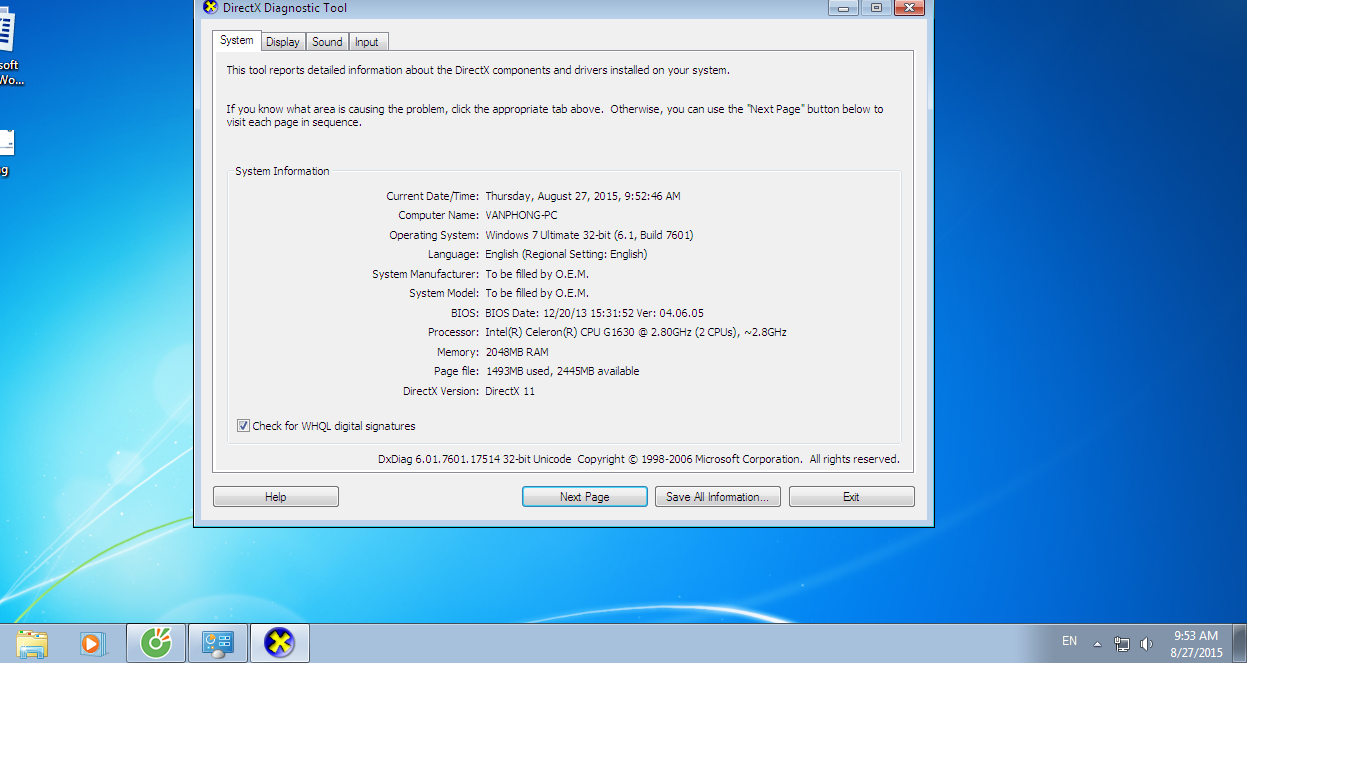The image size is (1366, 768).
Task: Launch Windows Media Player from taskbar
Action: pos(93,644)
